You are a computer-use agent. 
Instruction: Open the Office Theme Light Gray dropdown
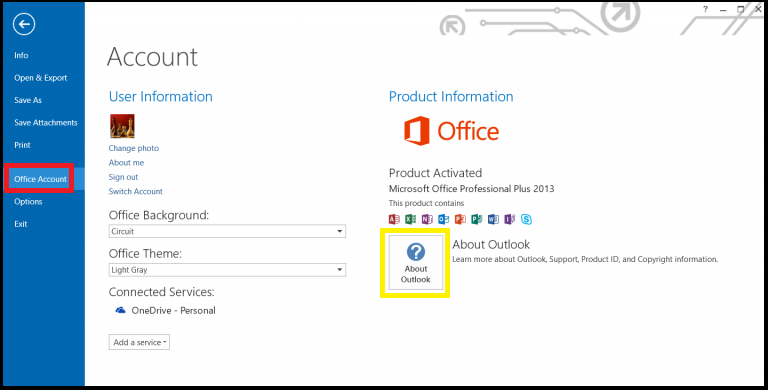point(227,270)
